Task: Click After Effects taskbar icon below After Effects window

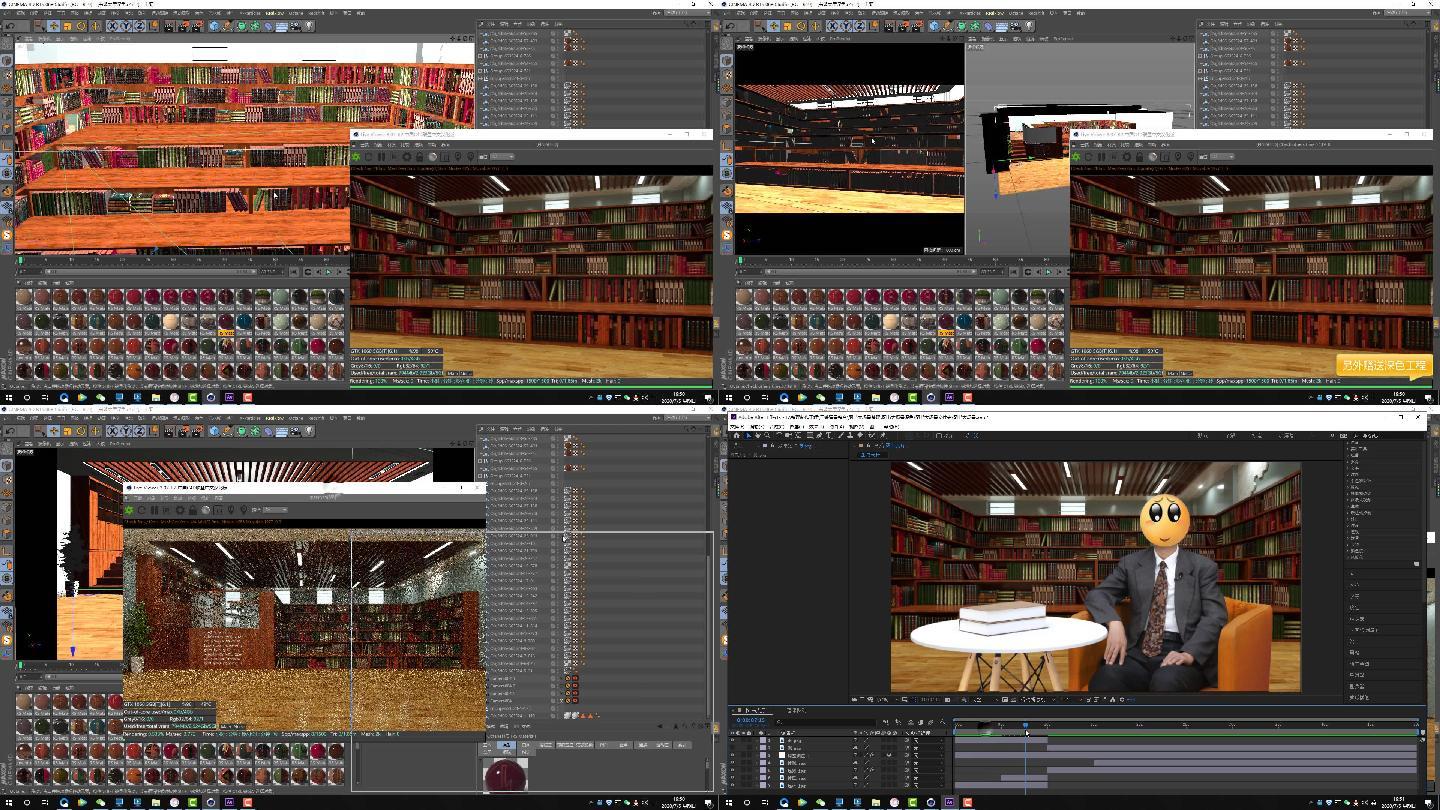Action: 949,803
